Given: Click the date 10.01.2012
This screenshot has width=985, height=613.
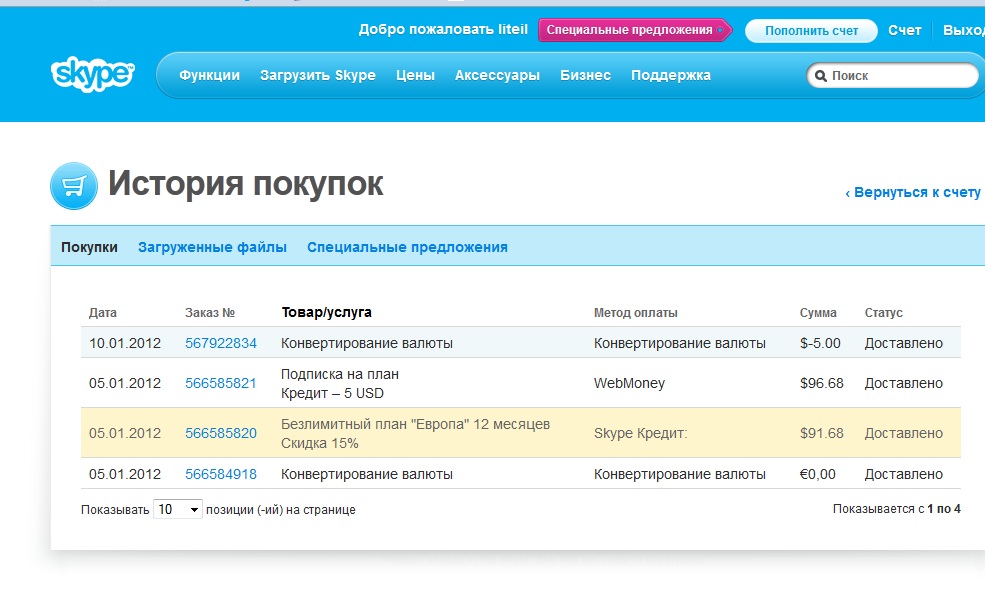Looking at the screenshot, I should (125, 343).
